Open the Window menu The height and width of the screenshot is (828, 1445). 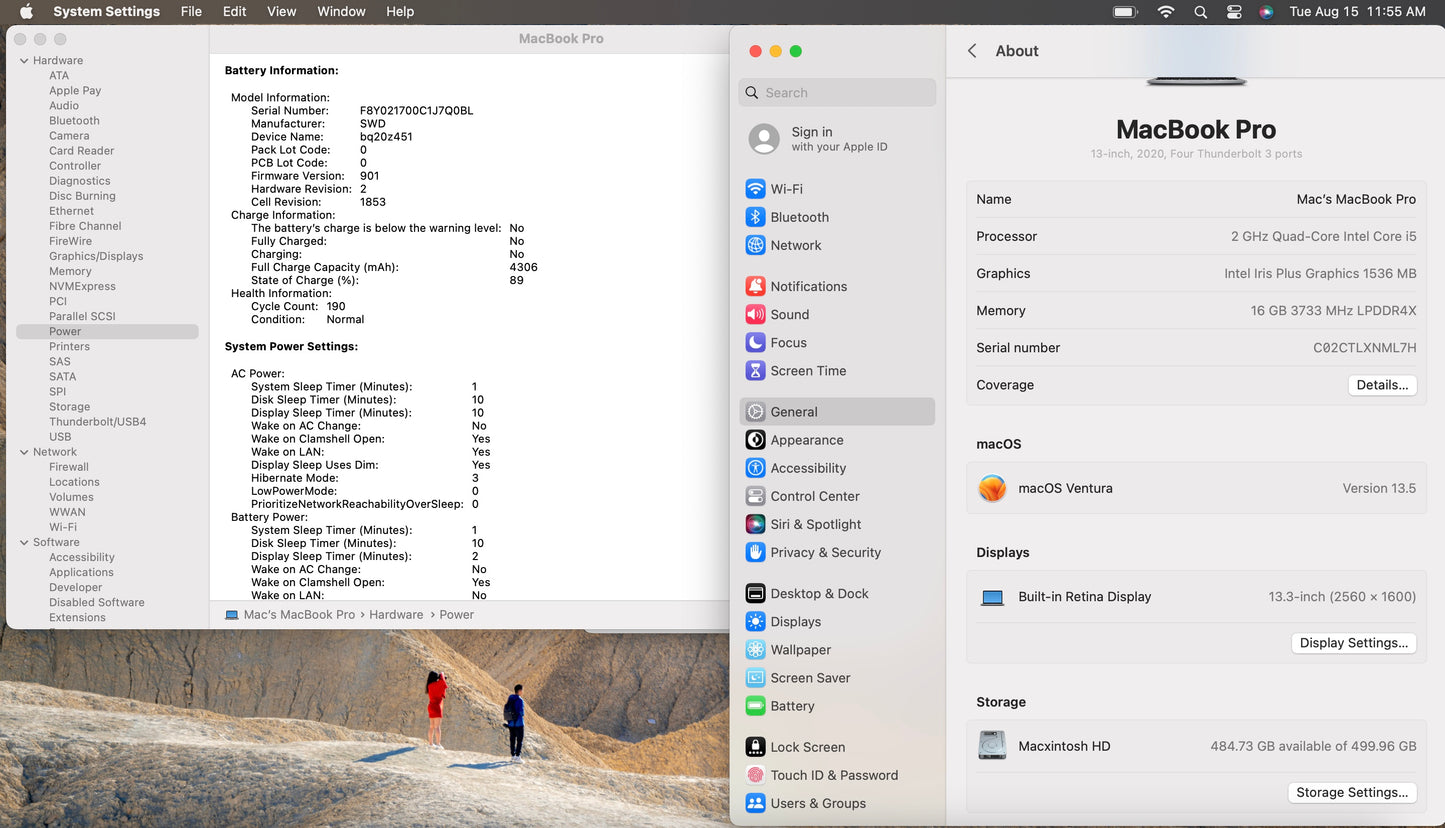(341, 12)
